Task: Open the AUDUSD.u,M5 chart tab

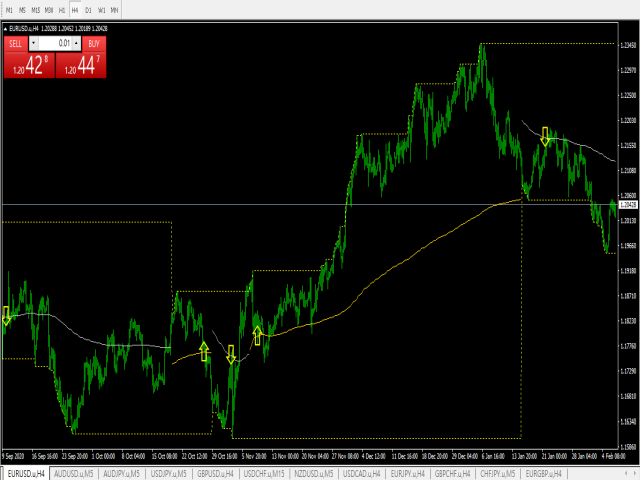Action: 73,473
